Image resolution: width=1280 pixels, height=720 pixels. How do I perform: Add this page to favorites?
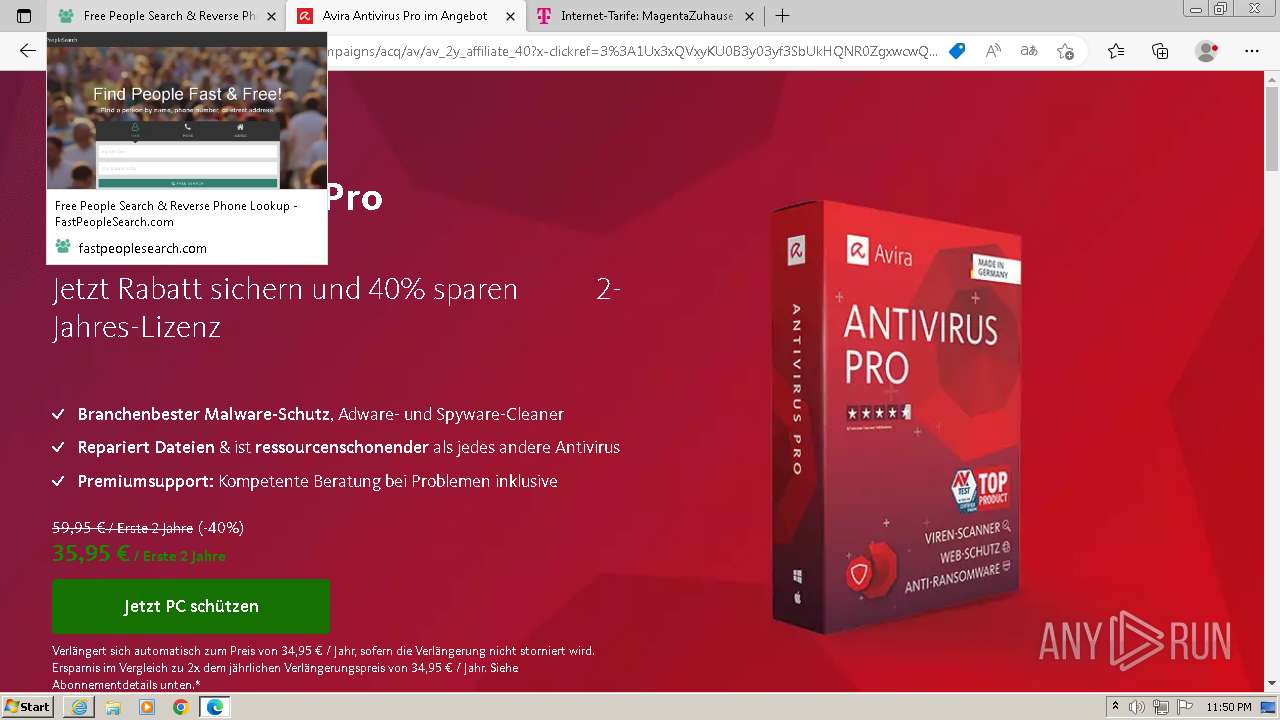(x=1065, y=50)
